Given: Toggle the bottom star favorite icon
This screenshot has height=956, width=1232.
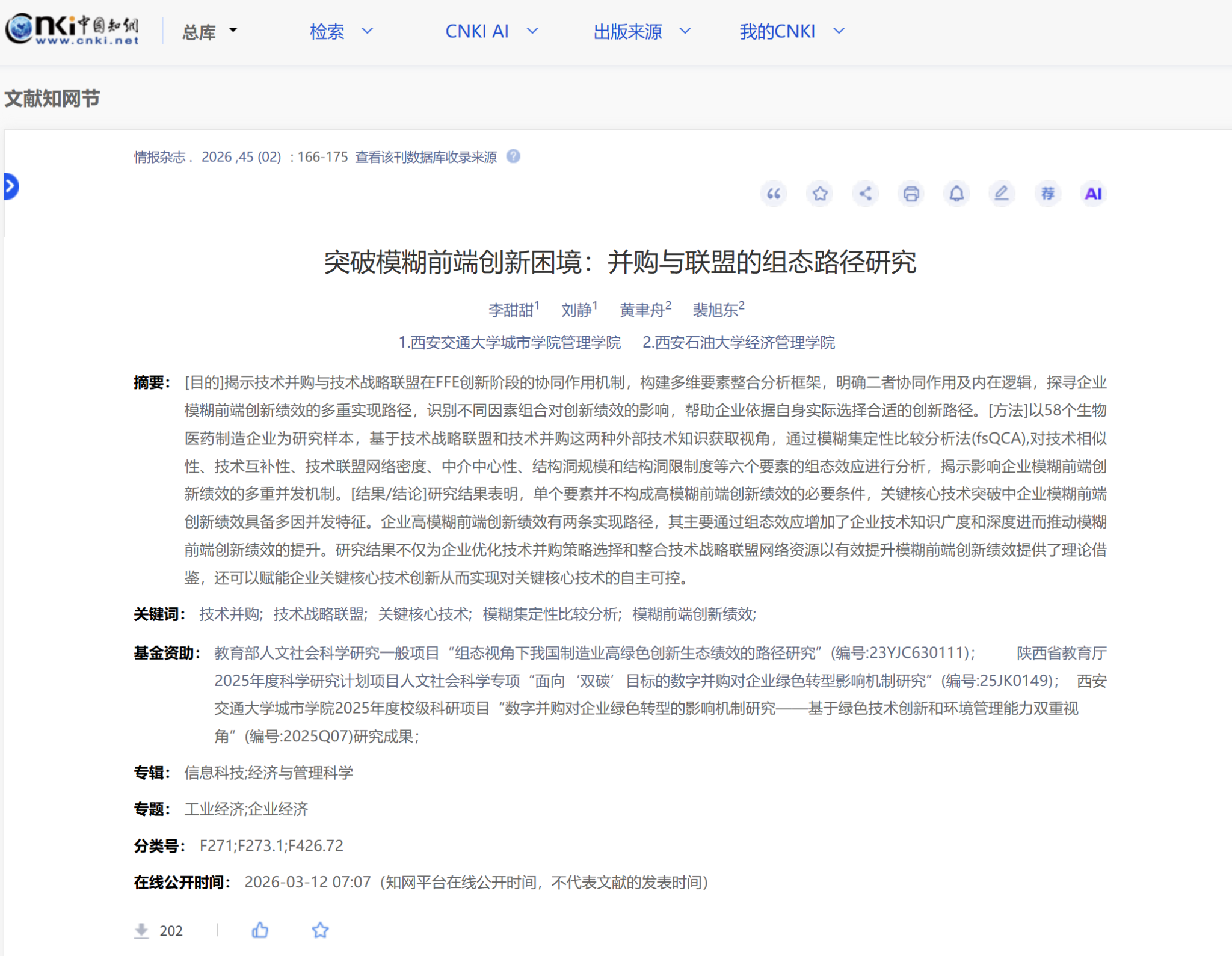Looking at the screenshot, I should point(320,930).
